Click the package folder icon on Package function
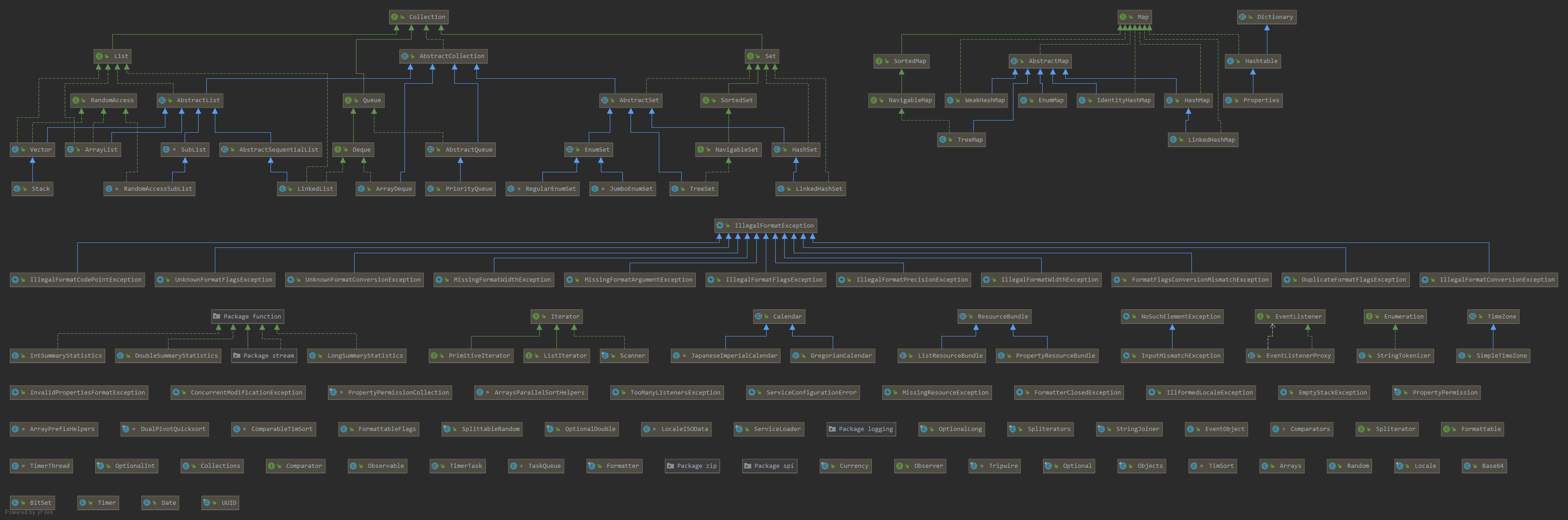This screenshot has width=1568, height=520. tap(217, 316)
